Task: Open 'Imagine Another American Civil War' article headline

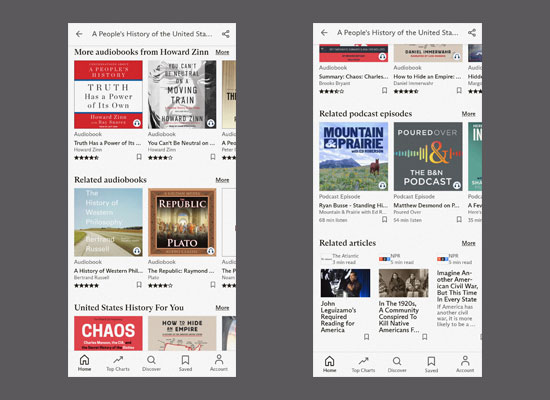Action: coord(457,286)
